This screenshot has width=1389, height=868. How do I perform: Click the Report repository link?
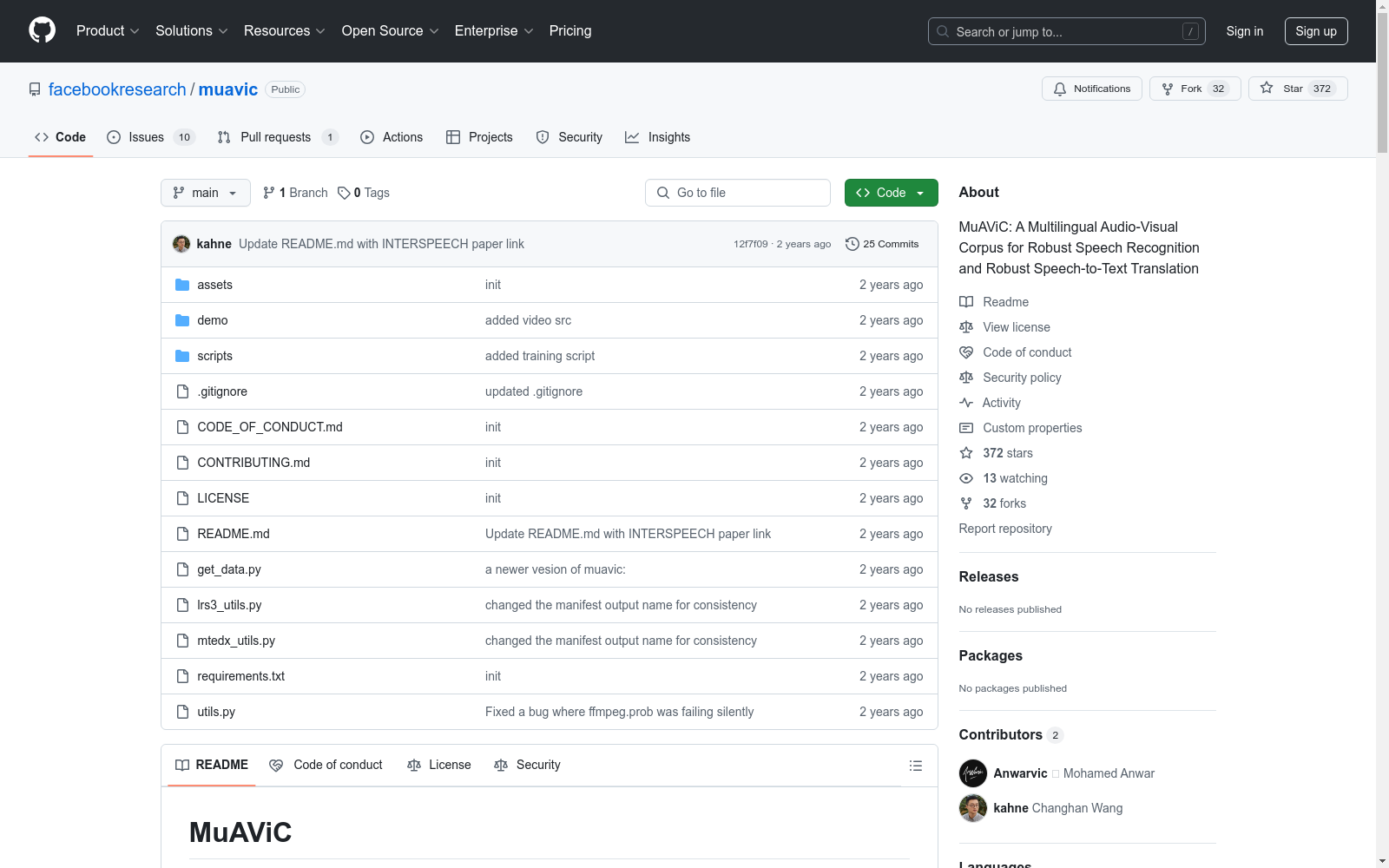(x=1005, y=529)
